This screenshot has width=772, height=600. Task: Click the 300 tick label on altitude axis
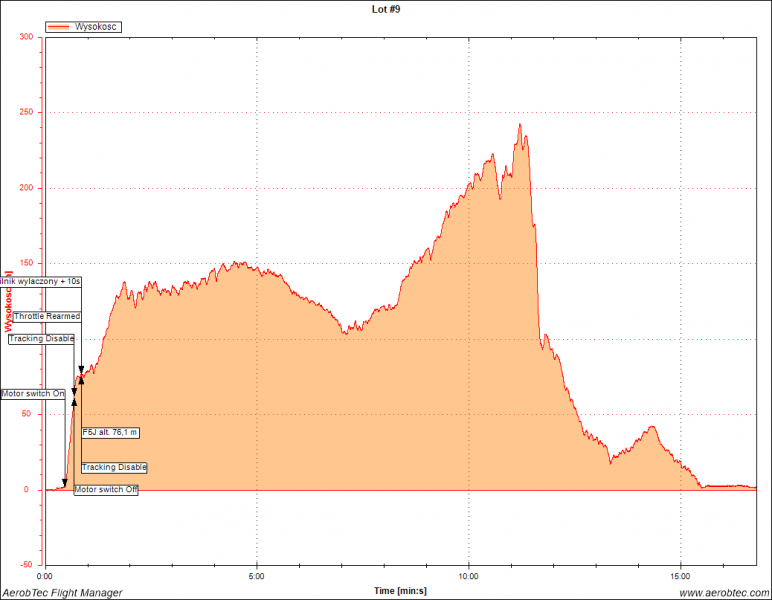26,37
